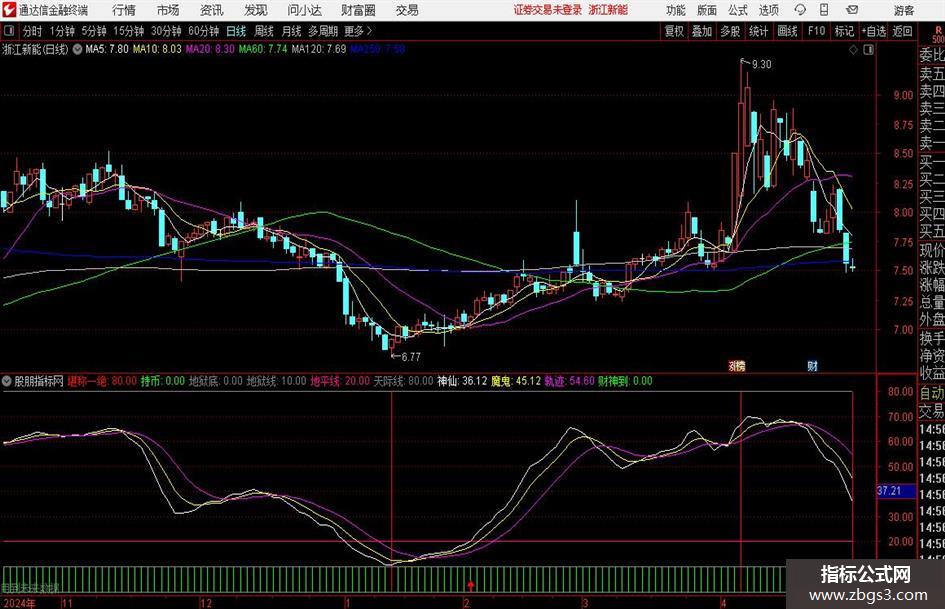This screenshot has width=945, height=609.
Task: Open the mail envelope icon
Action: [852, 10]
